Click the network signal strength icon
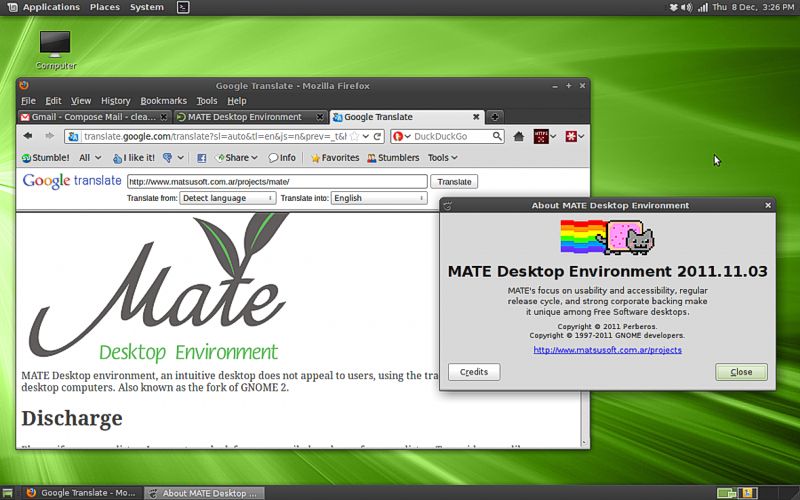 coord(703,7)
